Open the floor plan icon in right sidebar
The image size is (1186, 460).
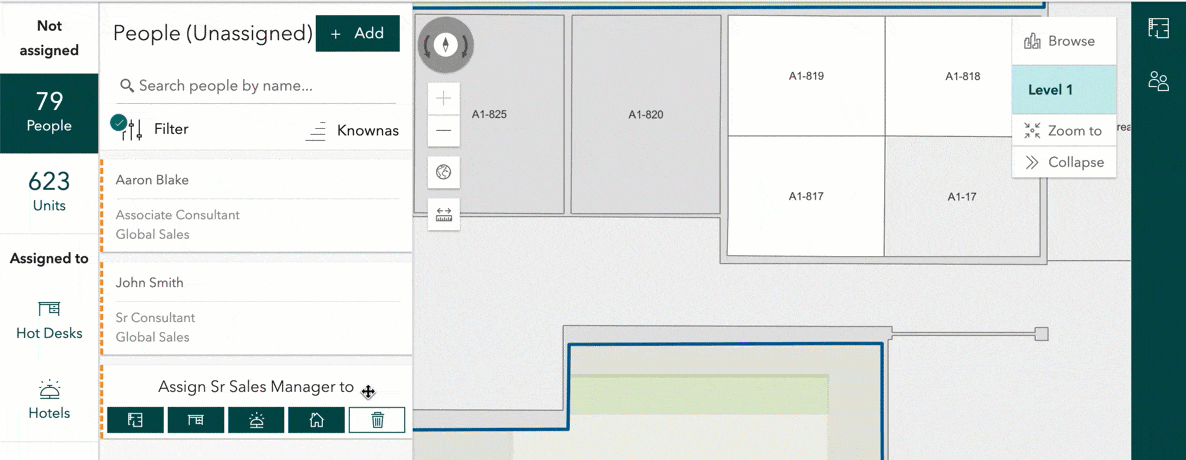click(1158, 29)
